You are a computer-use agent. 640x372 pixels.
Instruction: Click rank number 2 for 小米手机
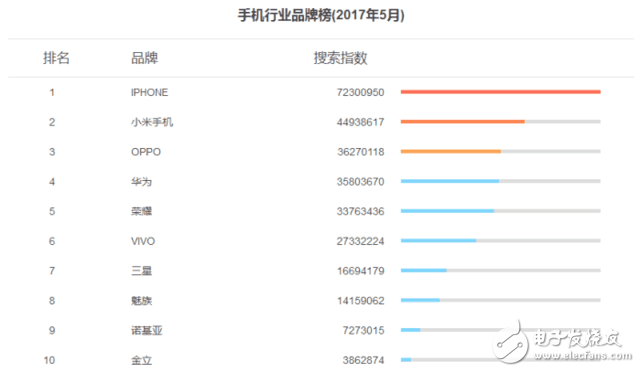52,122
